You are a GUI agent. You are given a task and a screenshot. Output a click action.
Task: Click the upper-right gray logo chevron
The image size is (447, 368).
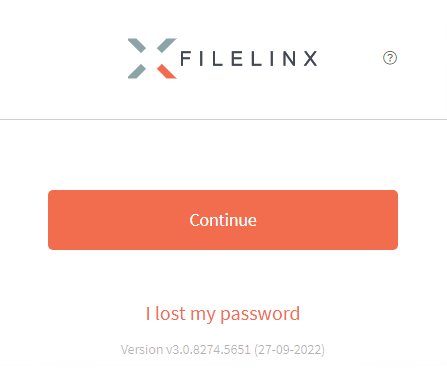pyautogui.click(x=167, y=45)
